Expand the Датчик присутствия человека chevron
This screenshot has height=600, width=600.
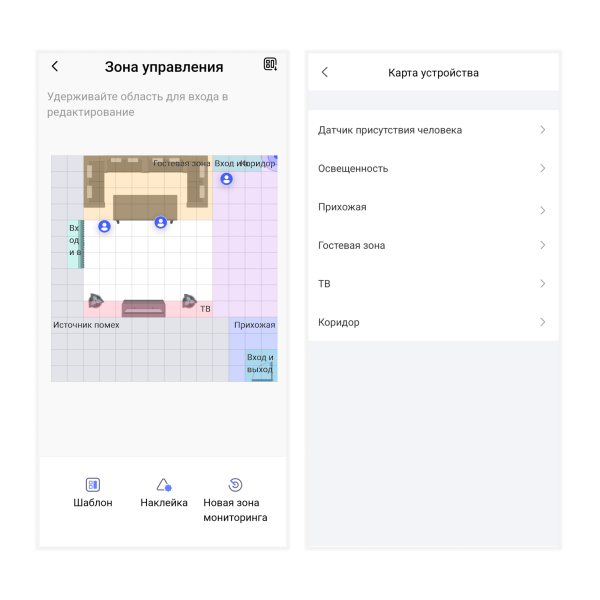point(542,130)
